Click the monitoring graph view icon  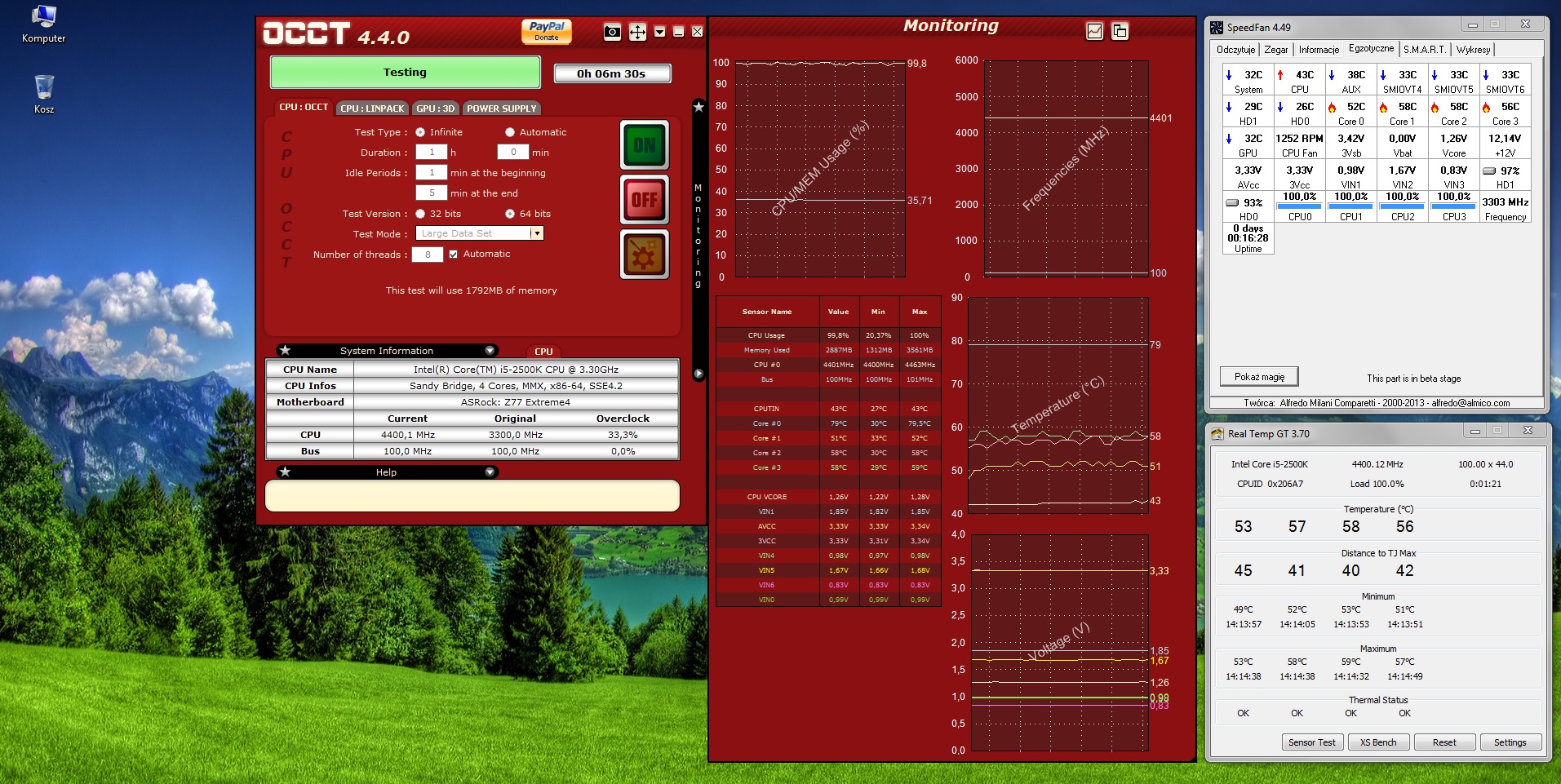coord(1094,31)
